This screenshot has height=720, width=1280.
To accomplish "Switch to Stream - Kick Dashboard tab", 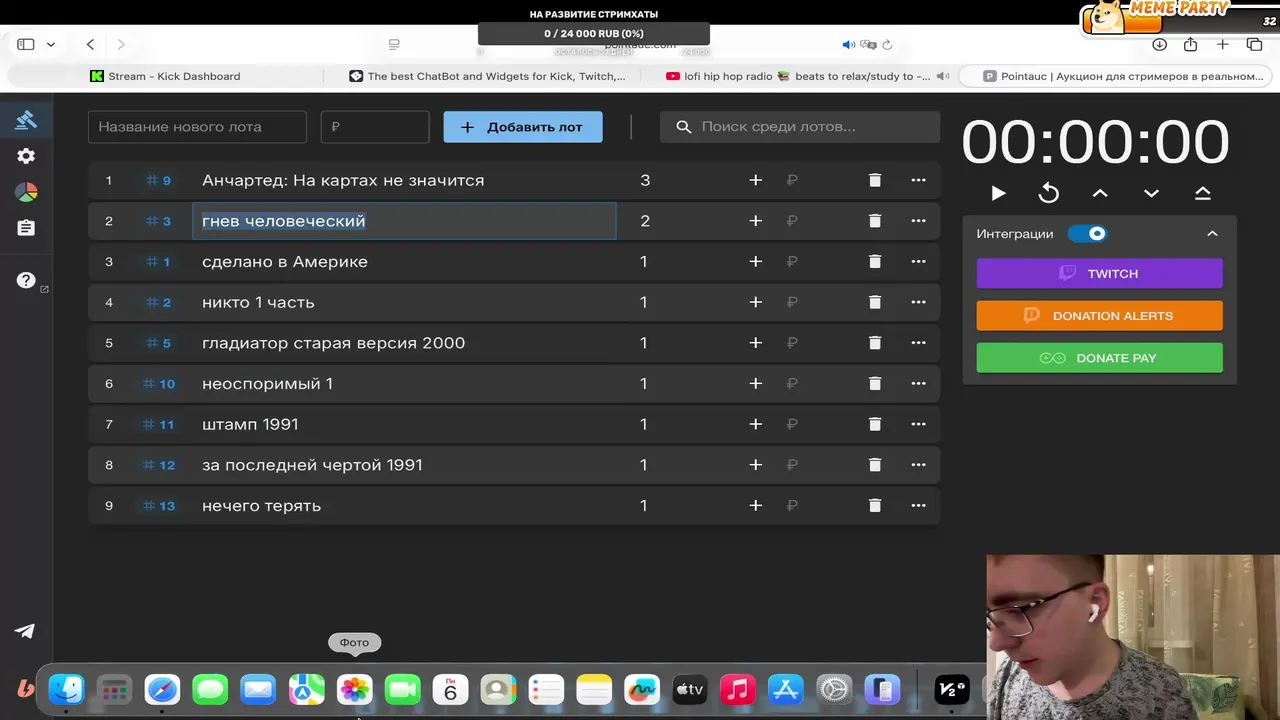I will point(165,76).
